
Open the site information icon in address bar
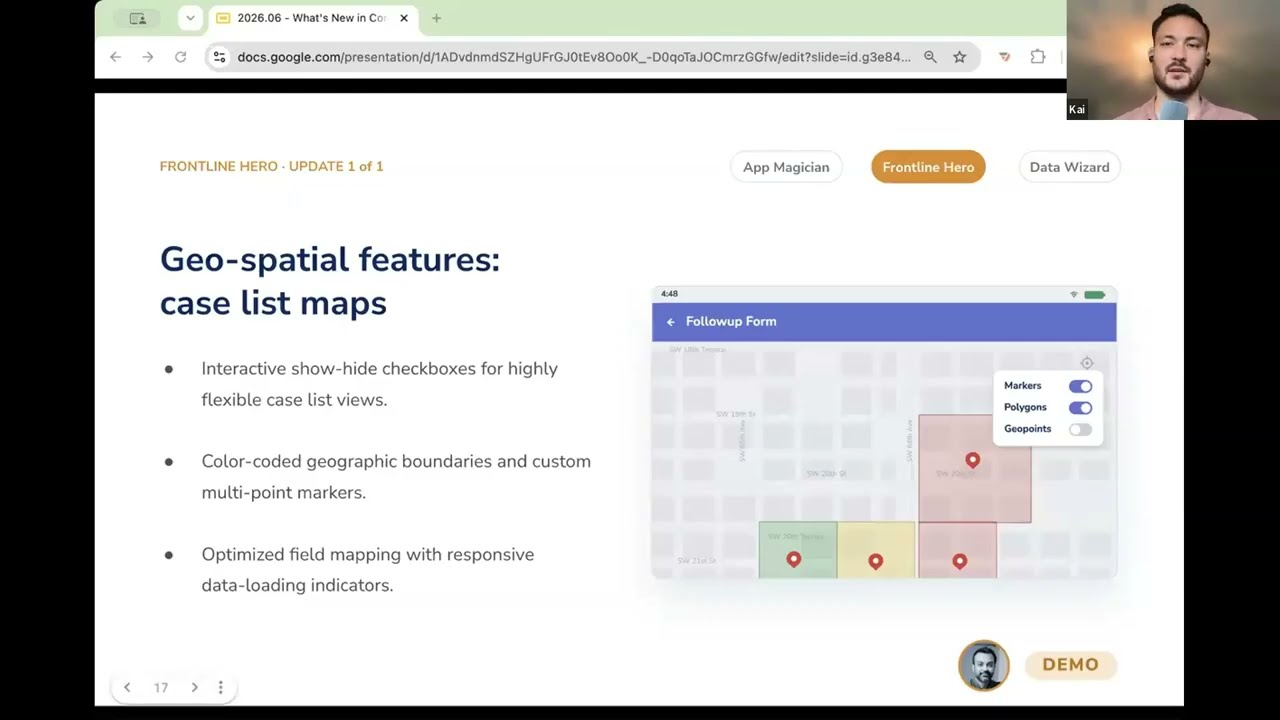[x=220, y=57]
